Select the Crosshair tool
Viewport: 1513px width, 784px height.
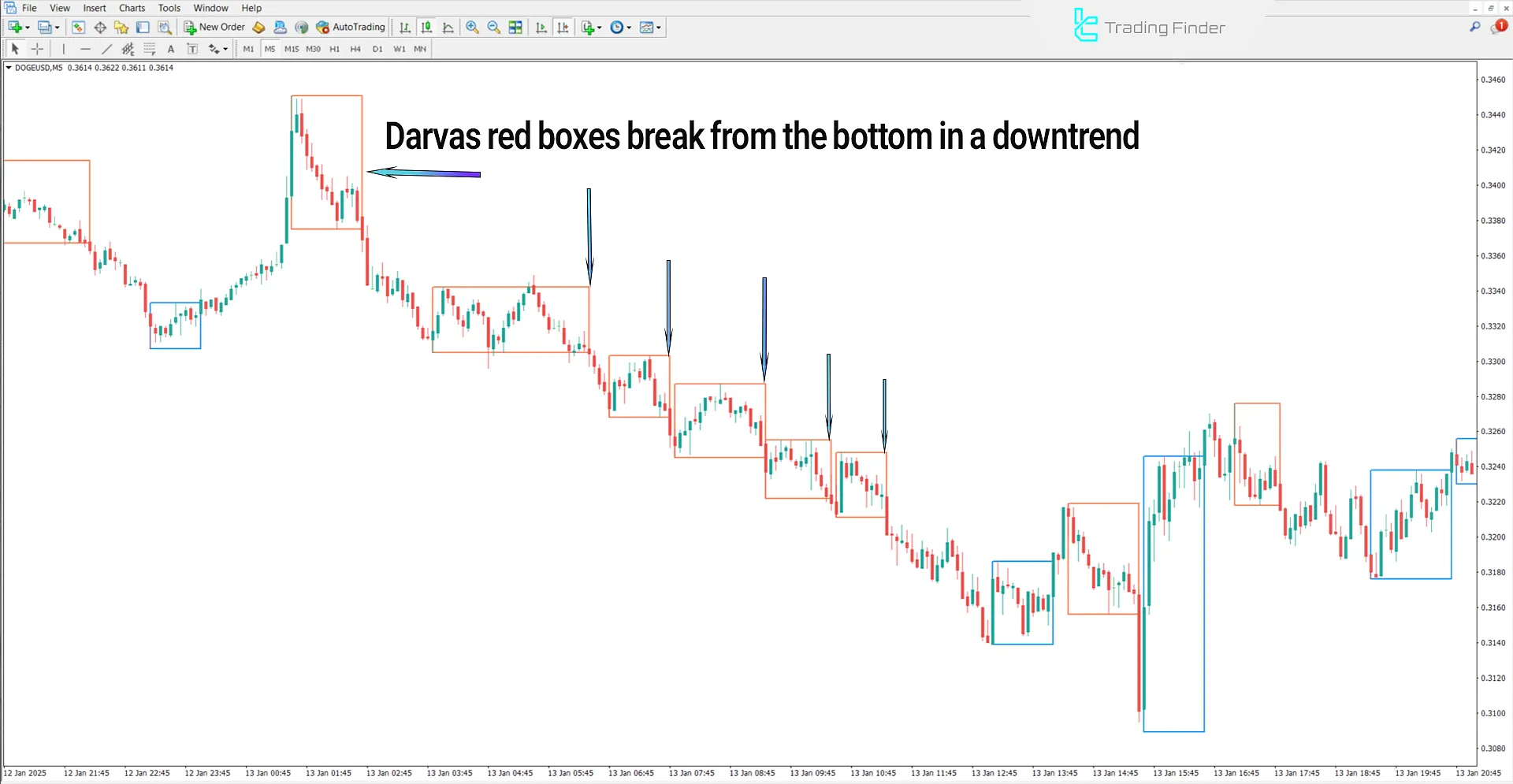coord(37,48)
